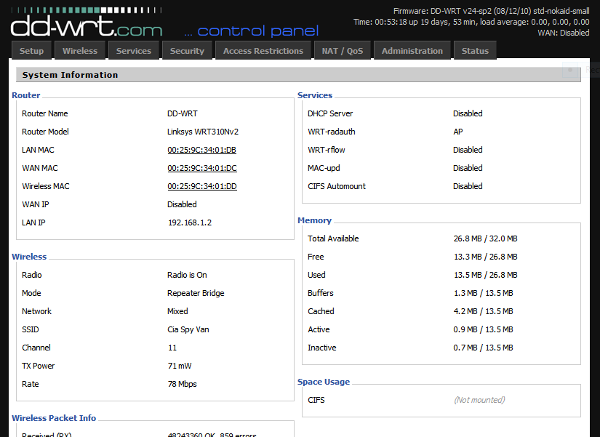Go to the Services tab

coord(133,51)
